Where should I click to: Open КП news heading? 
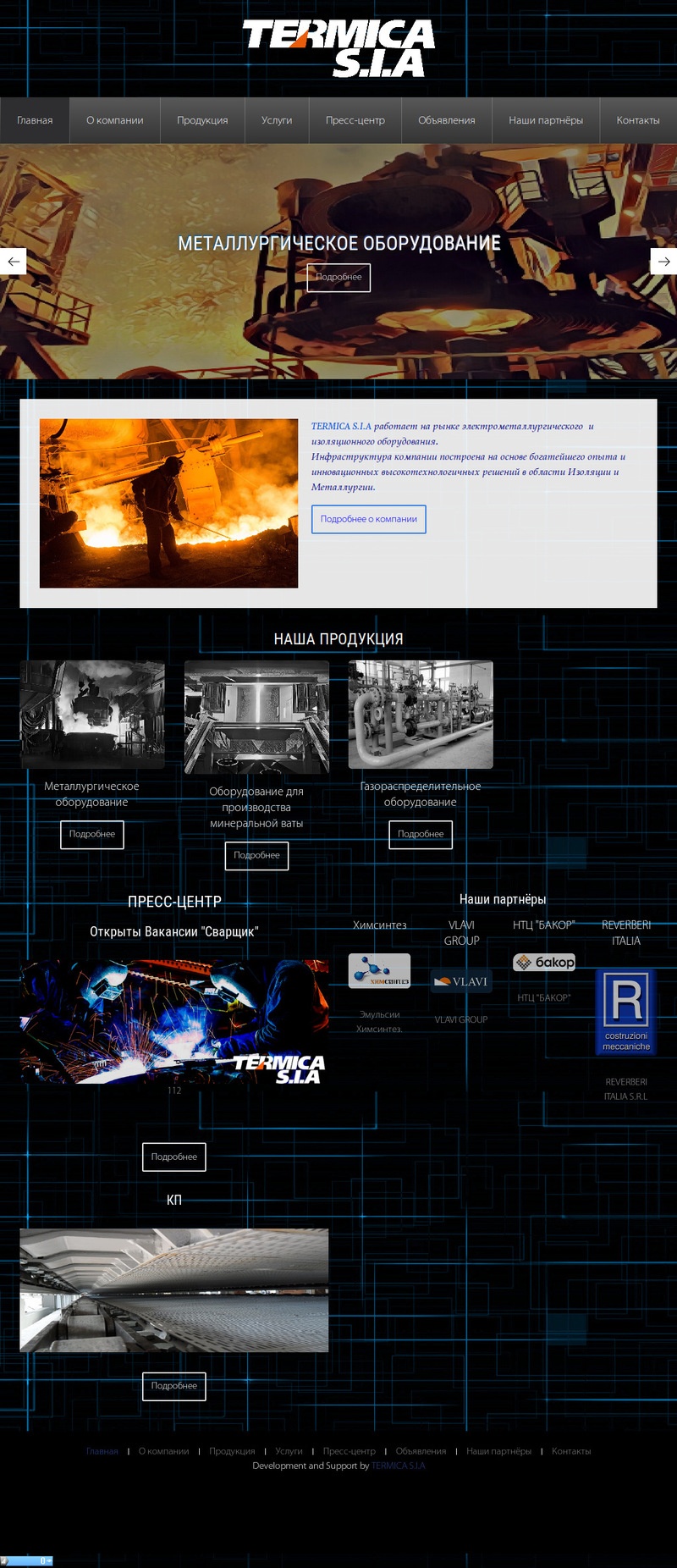174,1200
